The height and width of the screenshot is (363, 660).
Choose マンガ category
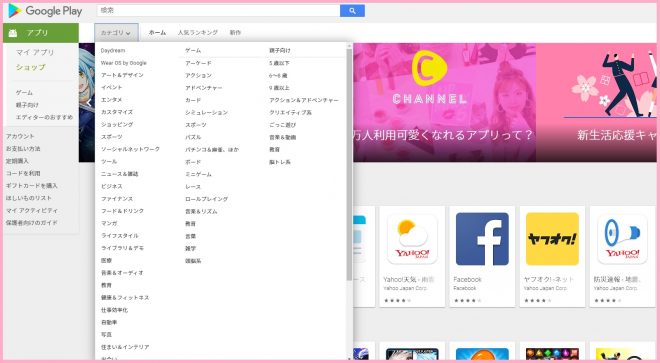[109, 223]
